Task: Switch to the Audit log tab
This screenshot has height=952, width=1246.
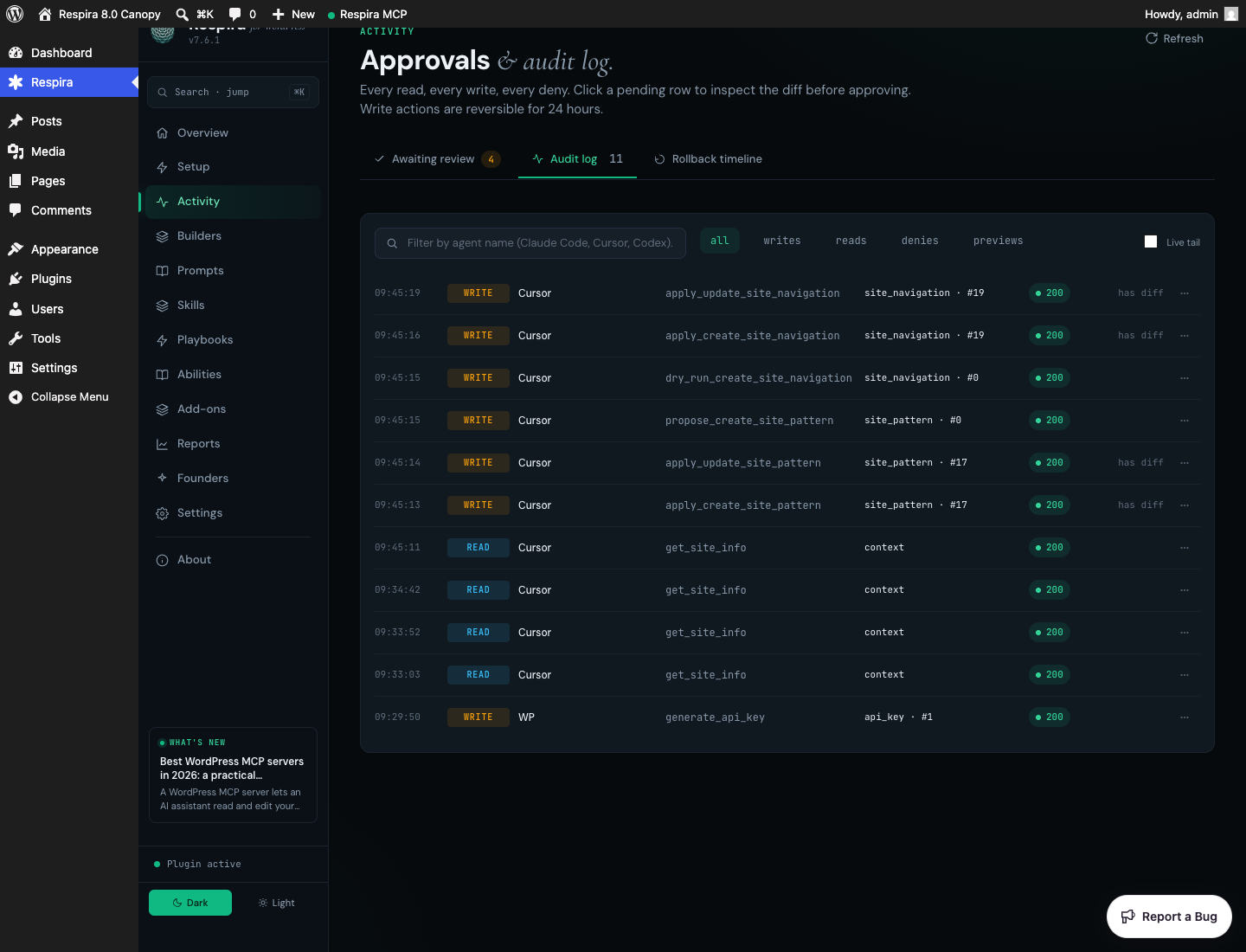Action: [577, 159]
